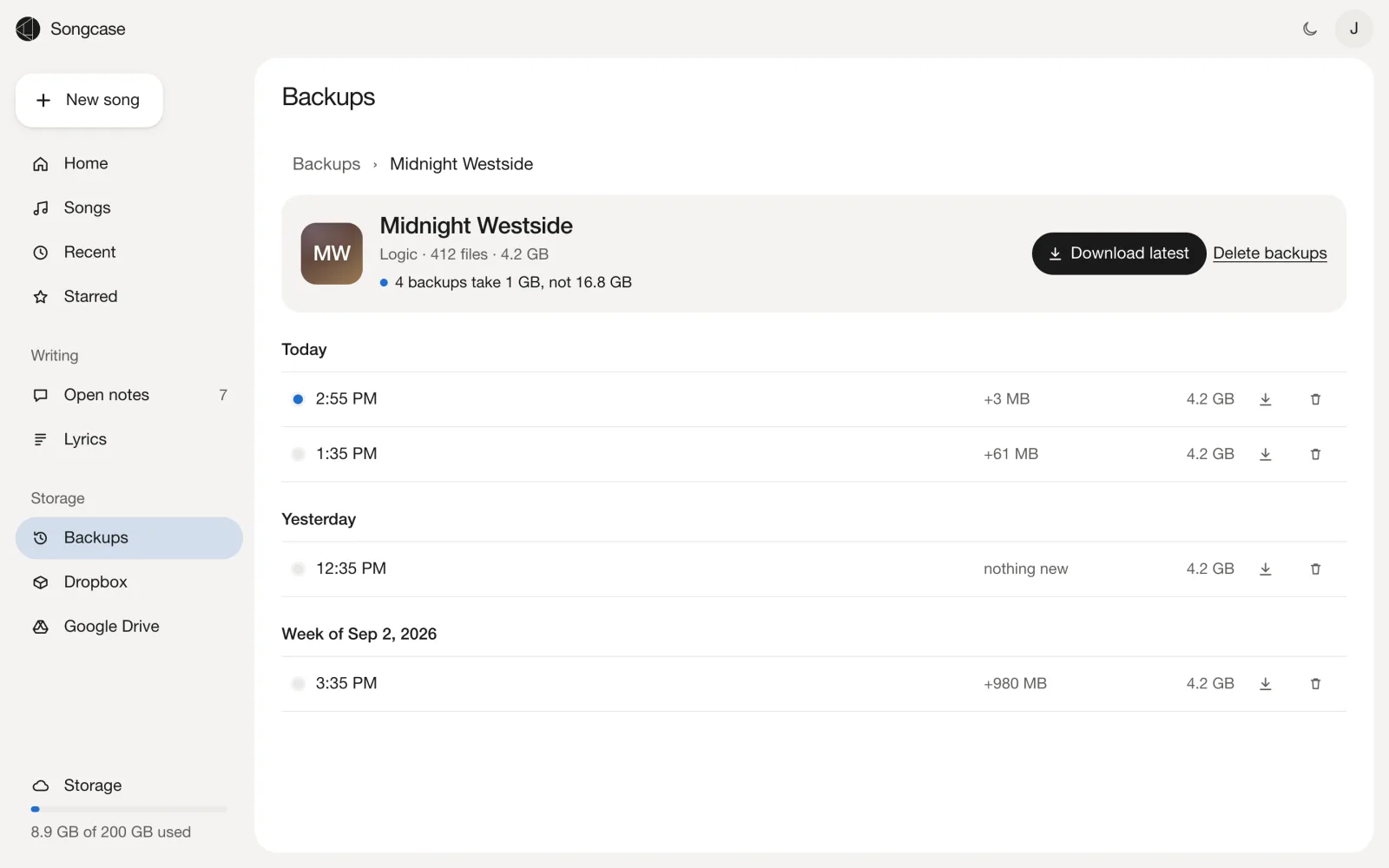The image size is (1389, 868).
Task: Open Lyrics in sidebar
Action: pos(128,439)
